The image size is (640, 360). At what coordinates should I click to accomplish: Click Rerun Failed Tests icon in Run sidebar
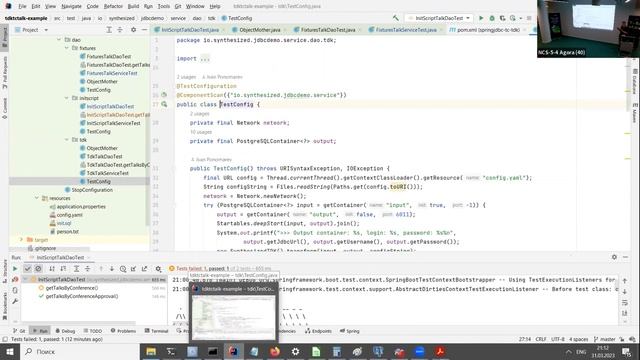click(x=15, y=280)
